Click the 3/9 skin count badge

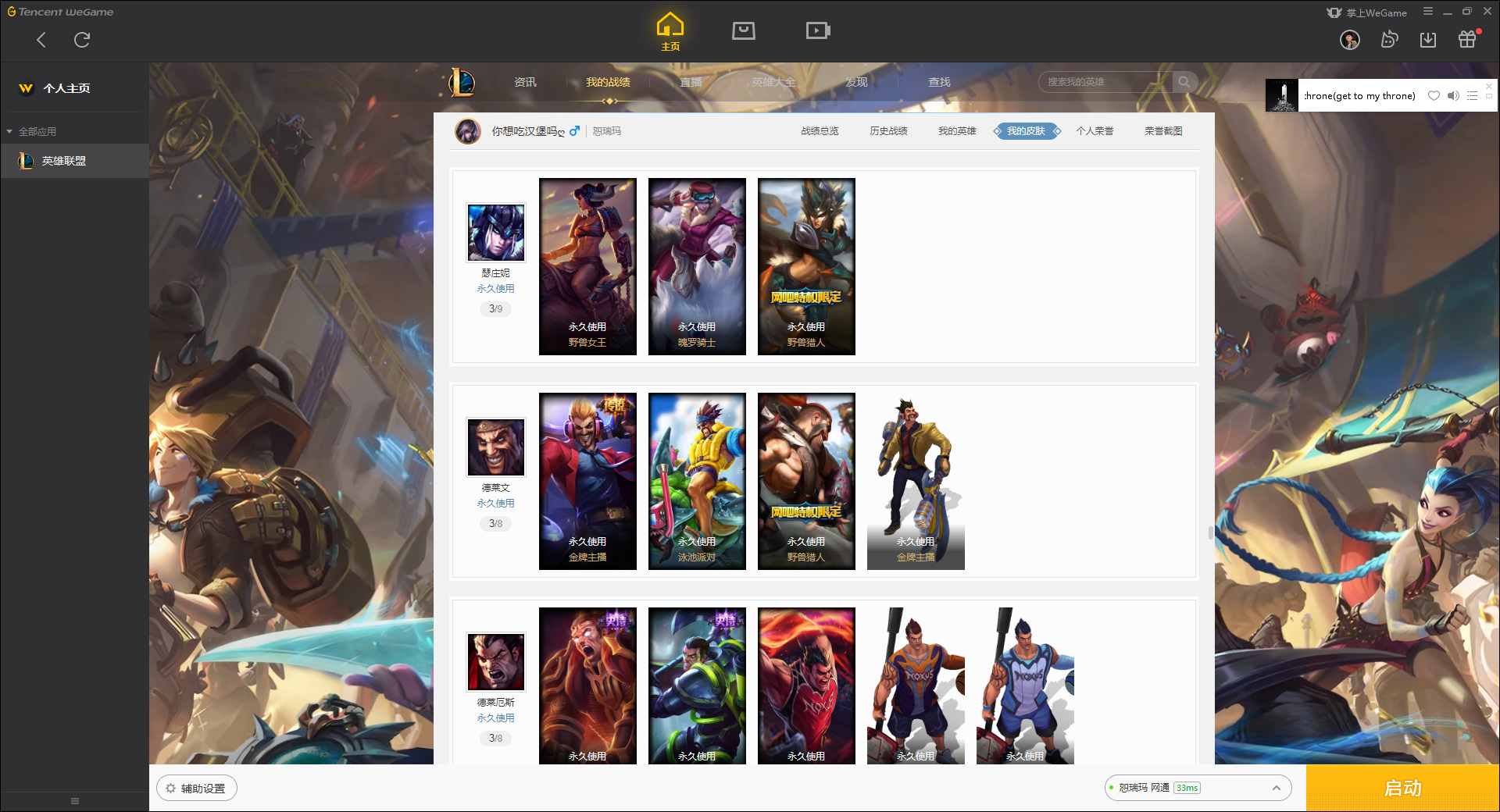(x=496, y=308)
